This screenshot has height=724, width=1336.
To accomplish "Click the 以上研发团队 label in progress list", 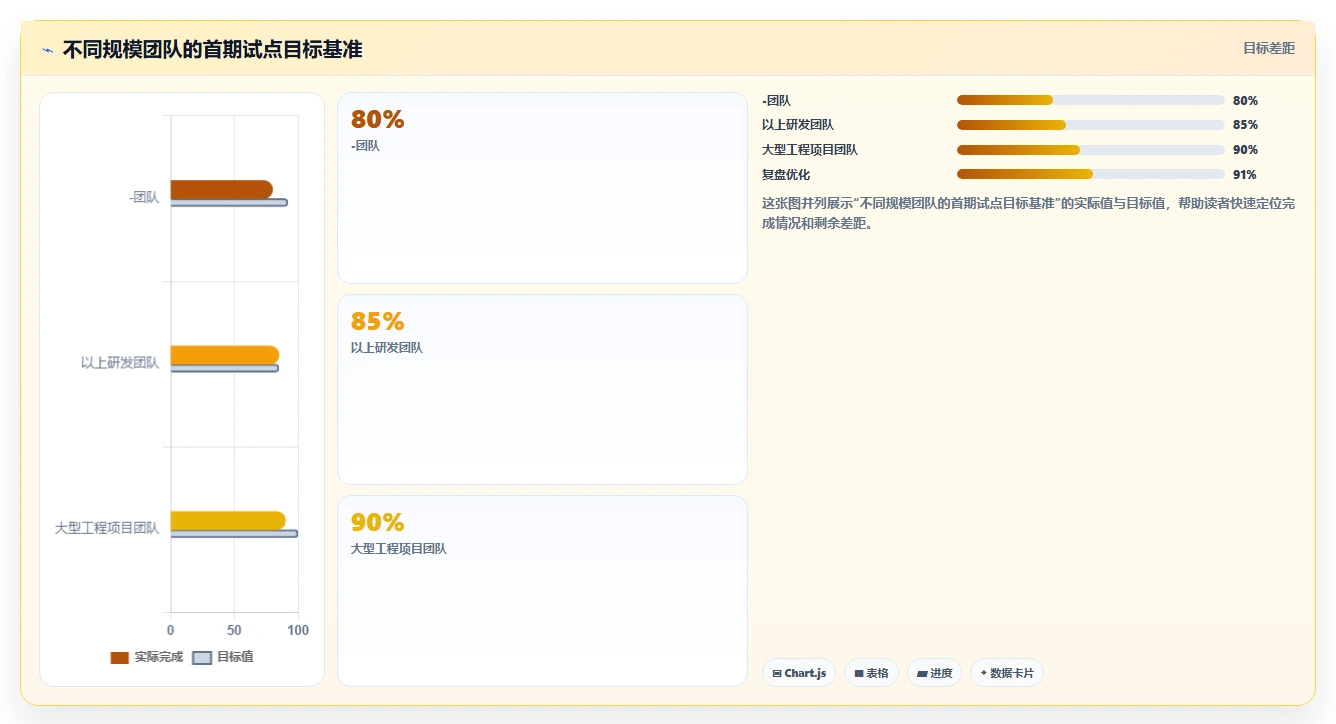I will tap(798, 125).
